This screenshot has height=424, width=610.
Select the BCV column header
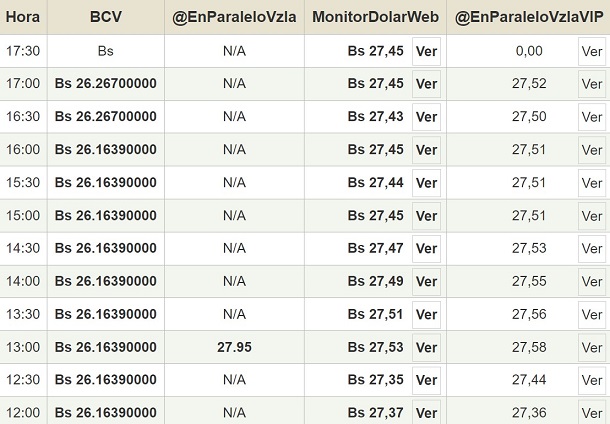coord(106,17)
